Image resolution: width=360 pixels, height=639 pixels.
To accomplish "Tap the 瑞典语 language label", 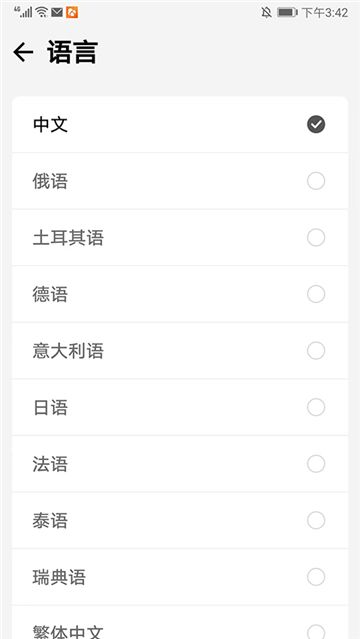I will click(x=59, y=577).
